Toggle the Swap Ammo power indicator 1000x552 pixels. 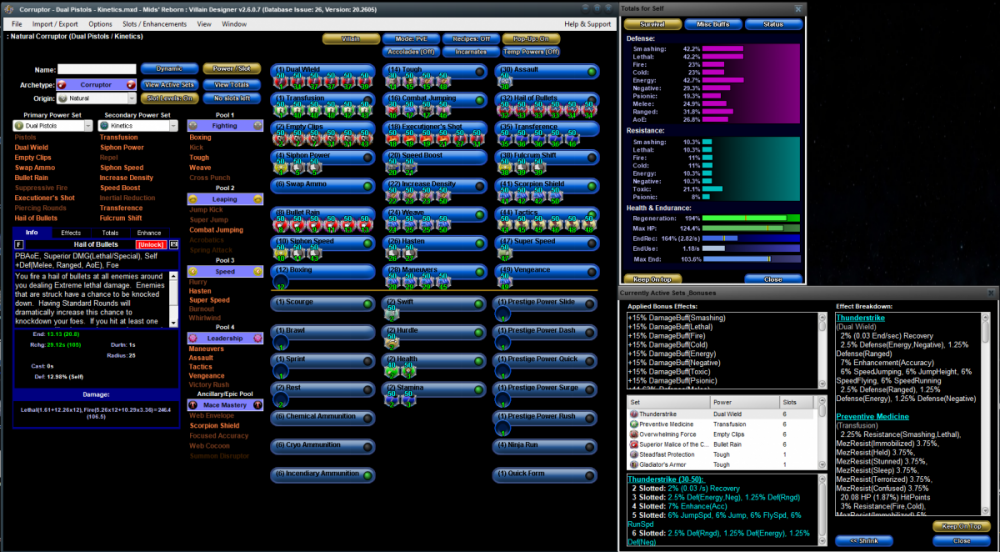367,187
